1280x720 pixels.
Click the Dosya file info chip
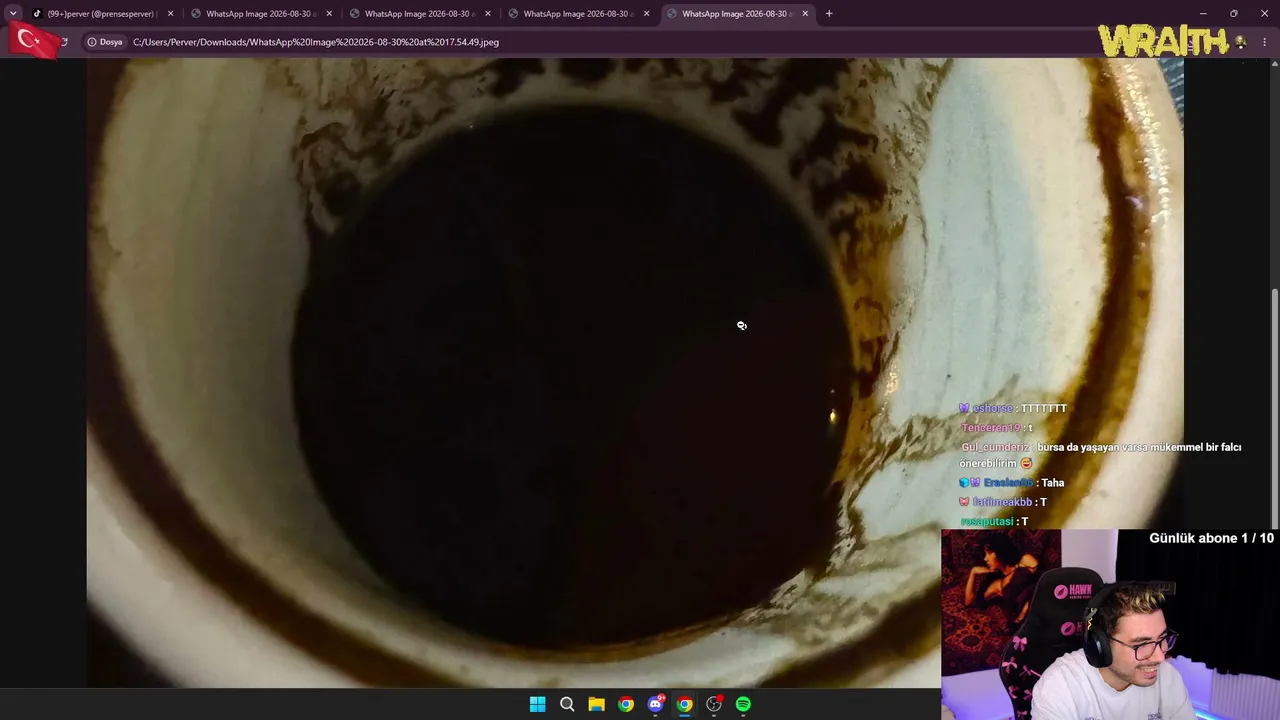[x=105, y=42]
